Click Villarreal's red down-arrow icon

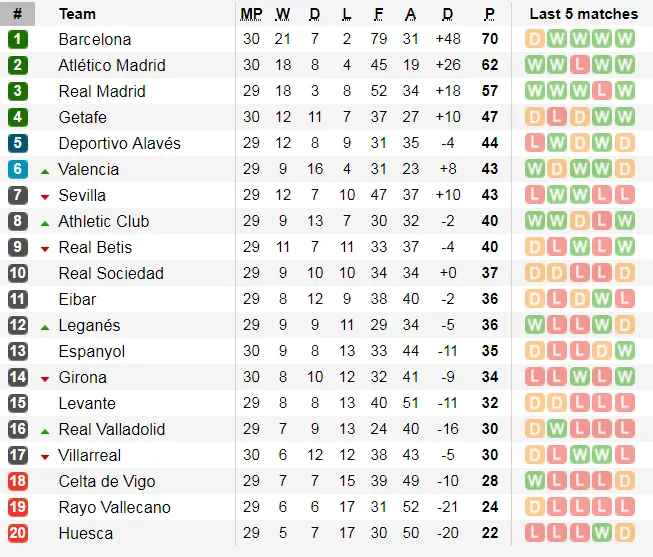45,456
